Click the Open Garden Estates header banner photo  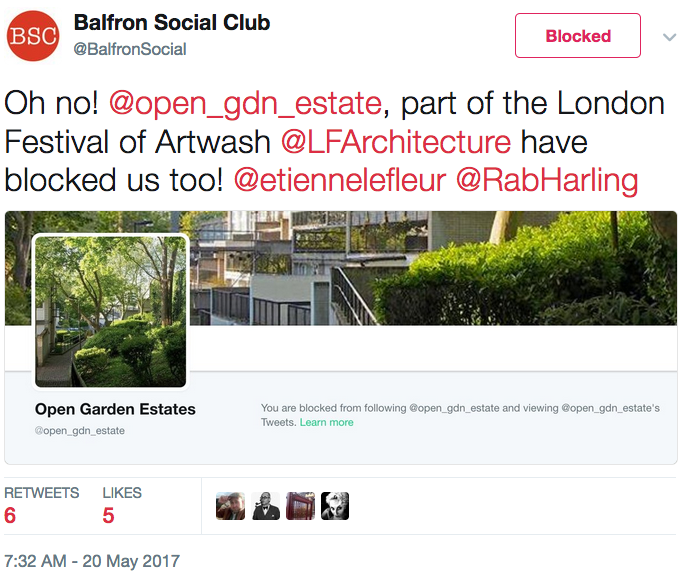(x=433, y=268)
